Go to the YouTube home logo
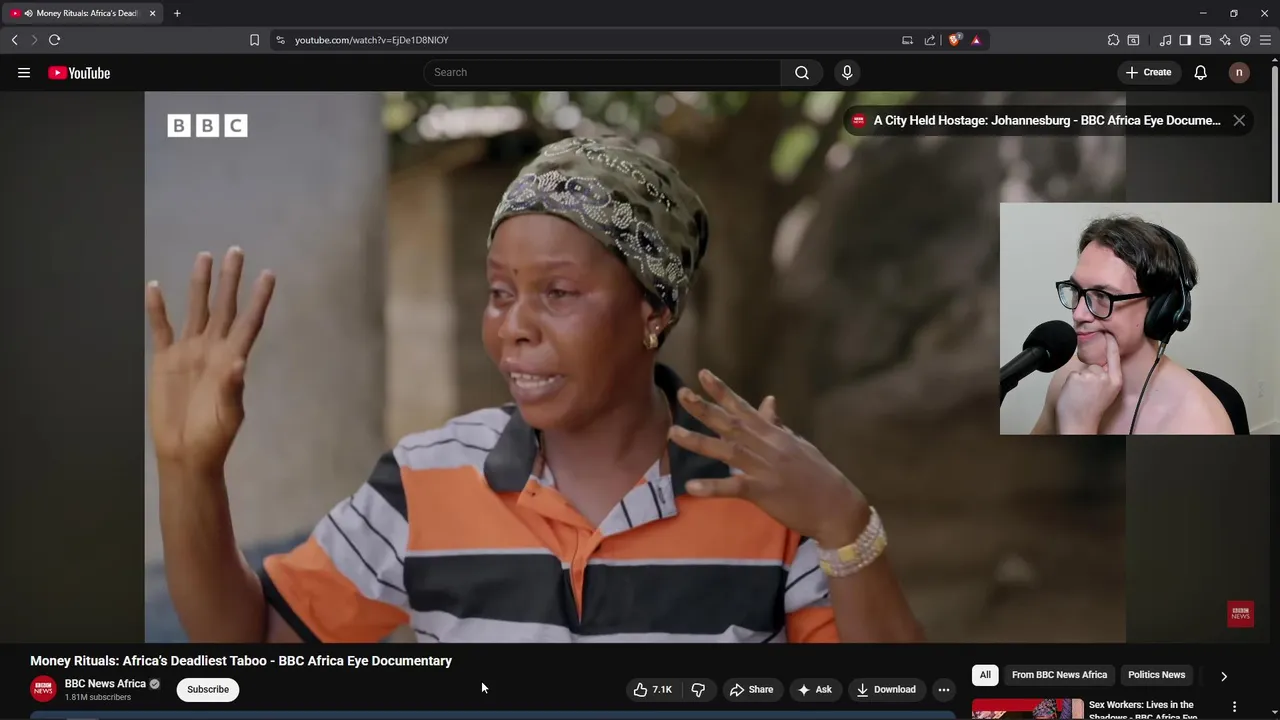The width and height of the screenshot is (1280, 720). (79, 73)
